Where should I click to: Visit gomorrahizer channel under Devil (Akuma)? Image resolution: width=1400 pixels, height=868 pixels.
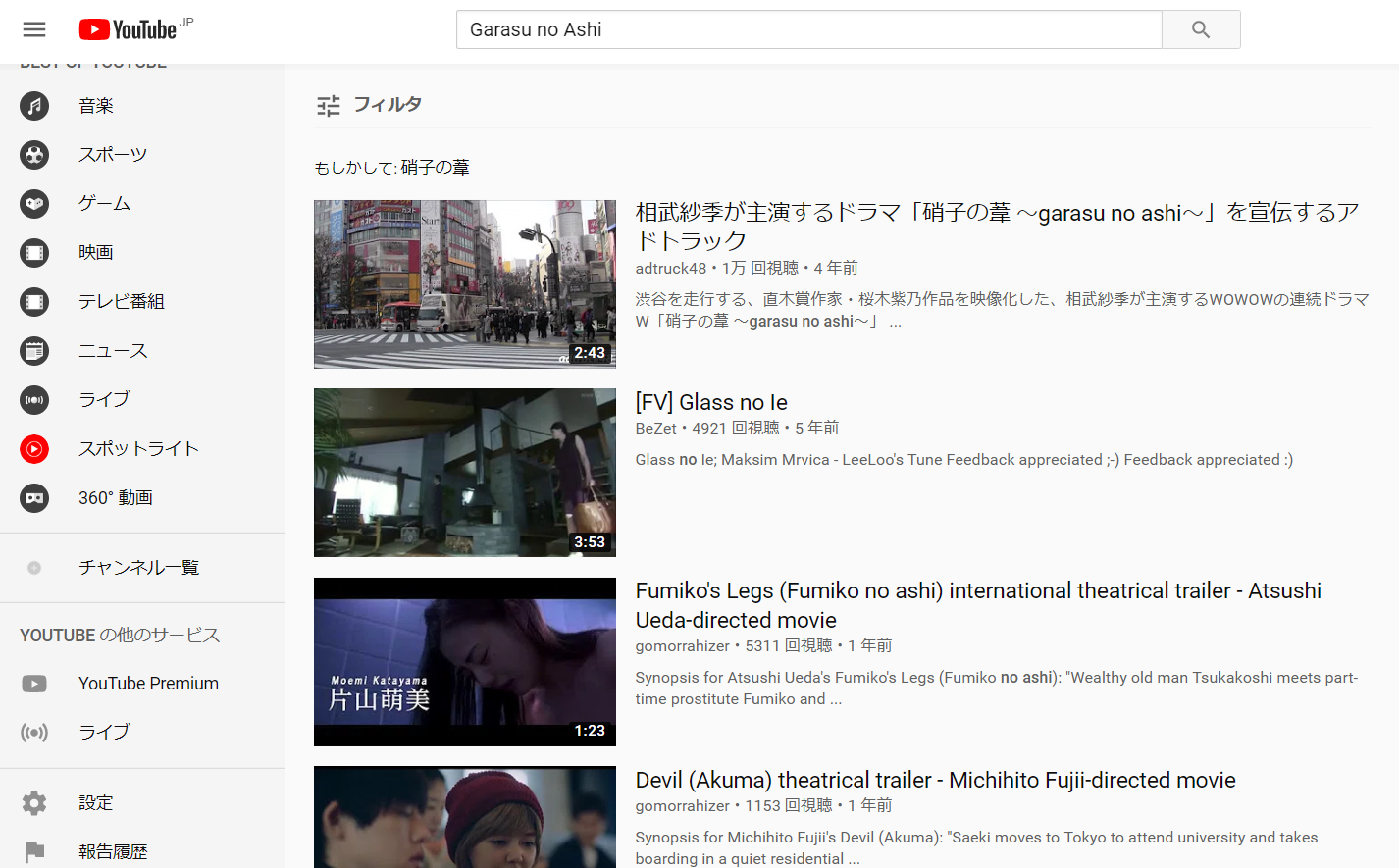[682, 805]
